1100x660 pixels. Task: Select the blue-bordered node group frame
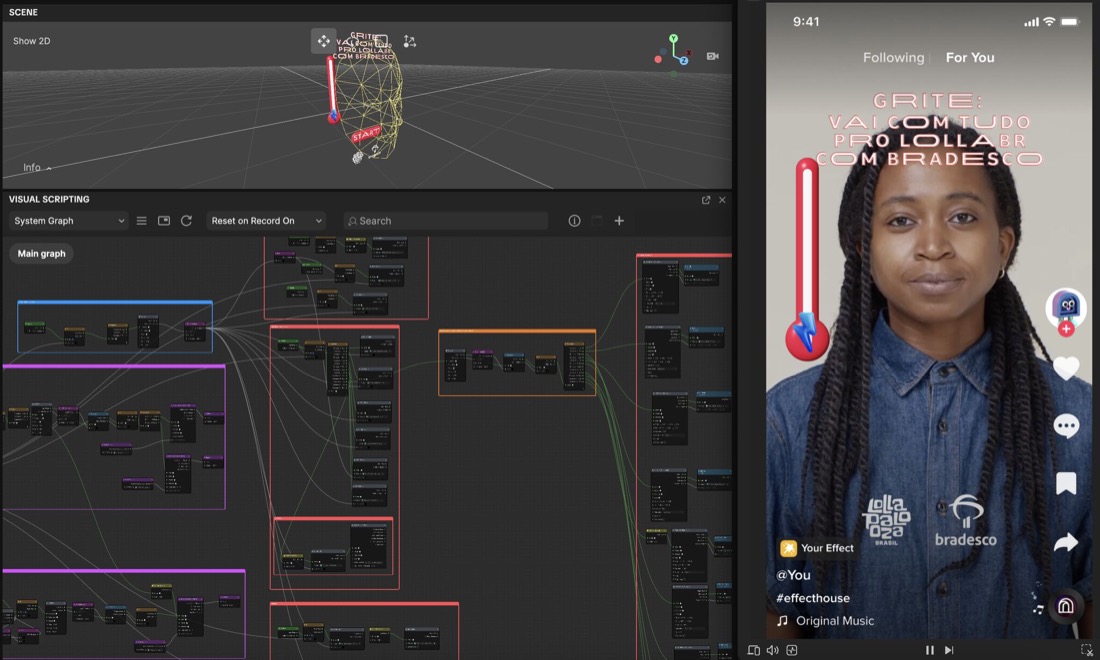(115, 327)
